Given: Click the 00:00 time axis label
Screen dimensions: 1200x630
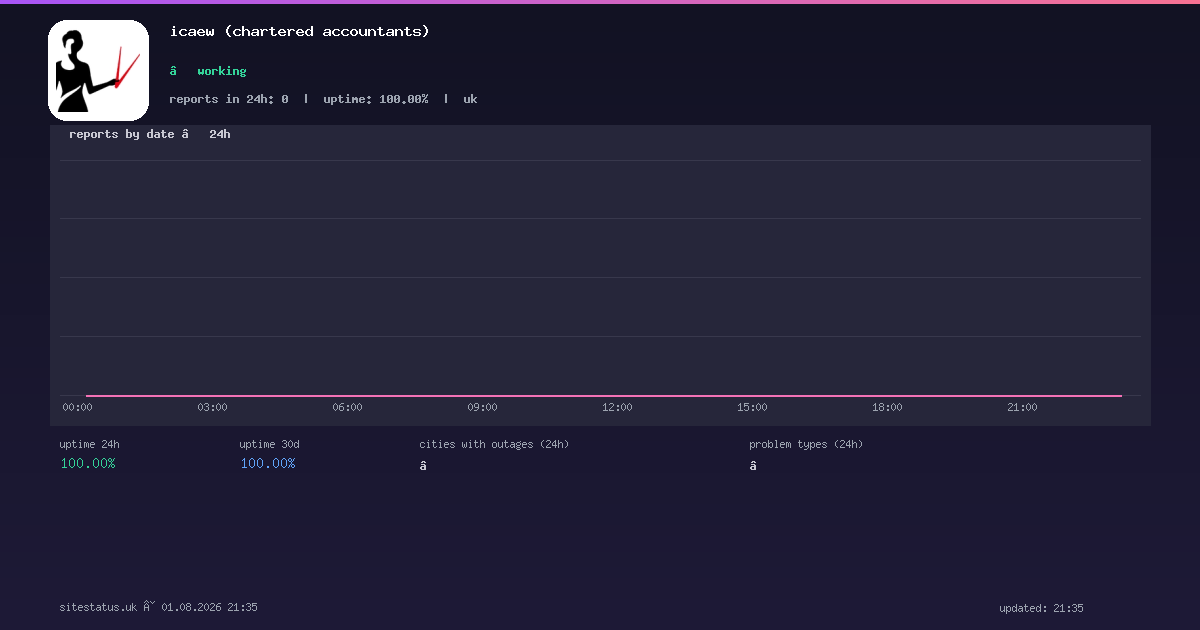Looking at the screenshot, I should pos(77,407).
